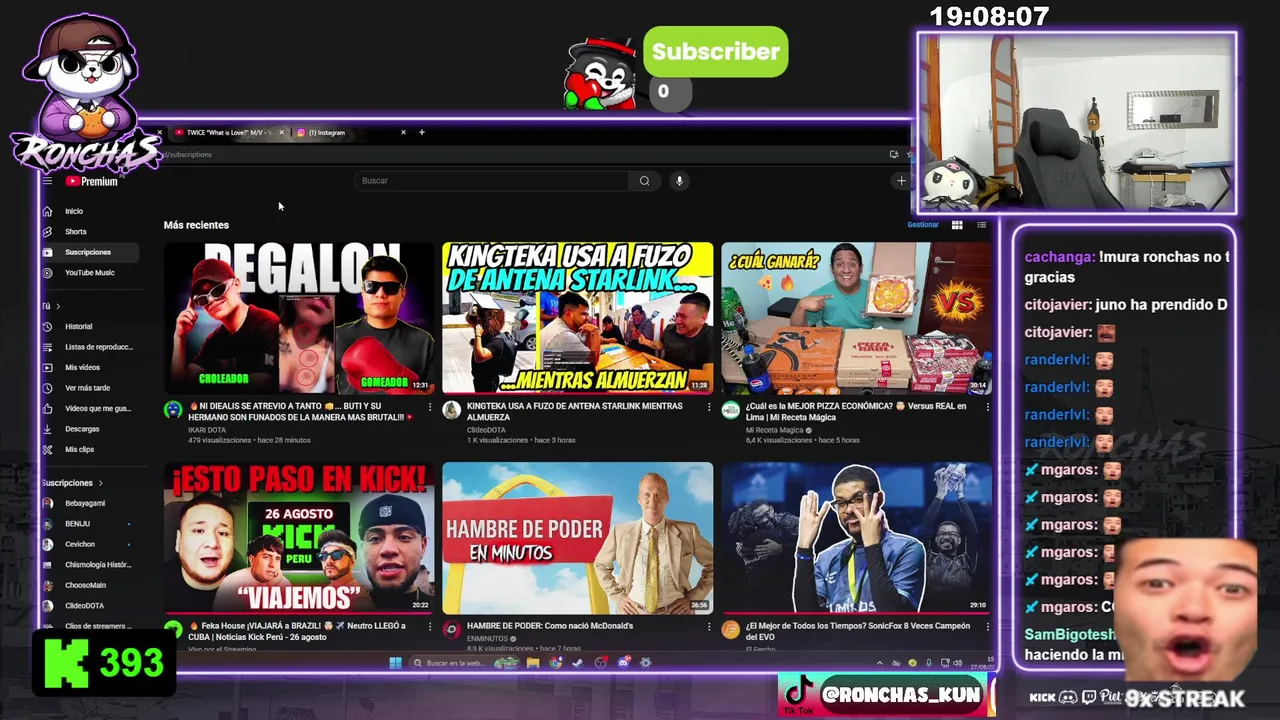Image resolution: width=1280 pixels, height=720 pixels.
Task: Switch subscriptions to list view
Action: click(x=981, y=225)
